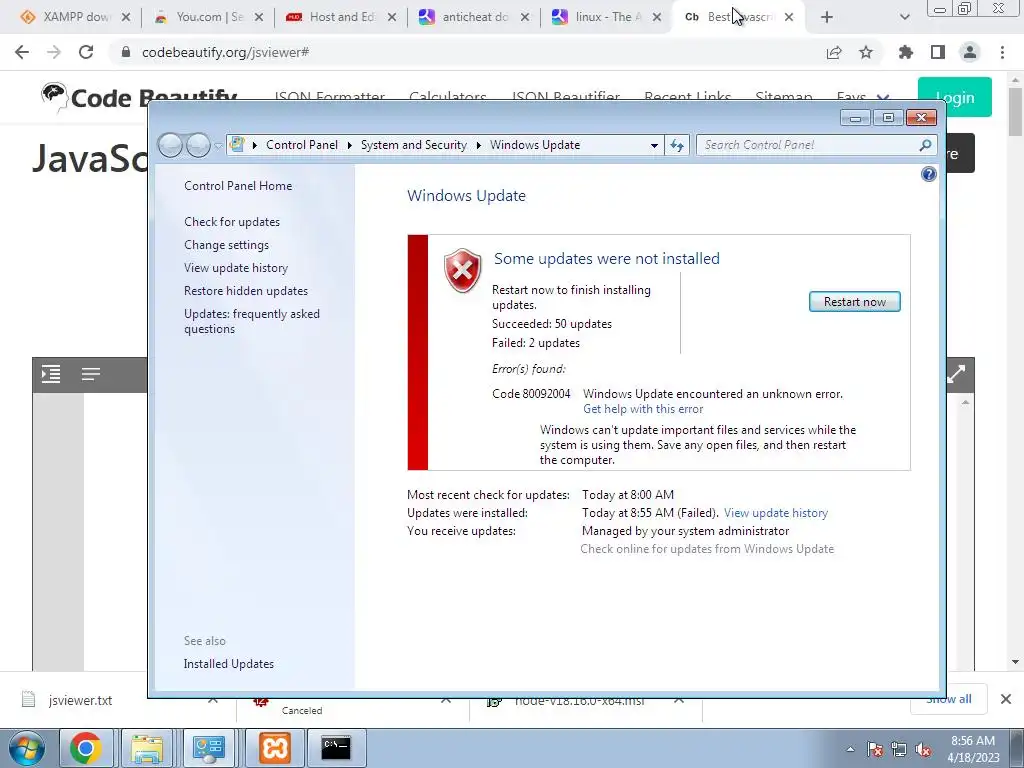This screenshot has height=768, width=1024.
Task: Click the Control Panel forward arrow button
Action: coord(198,145)
